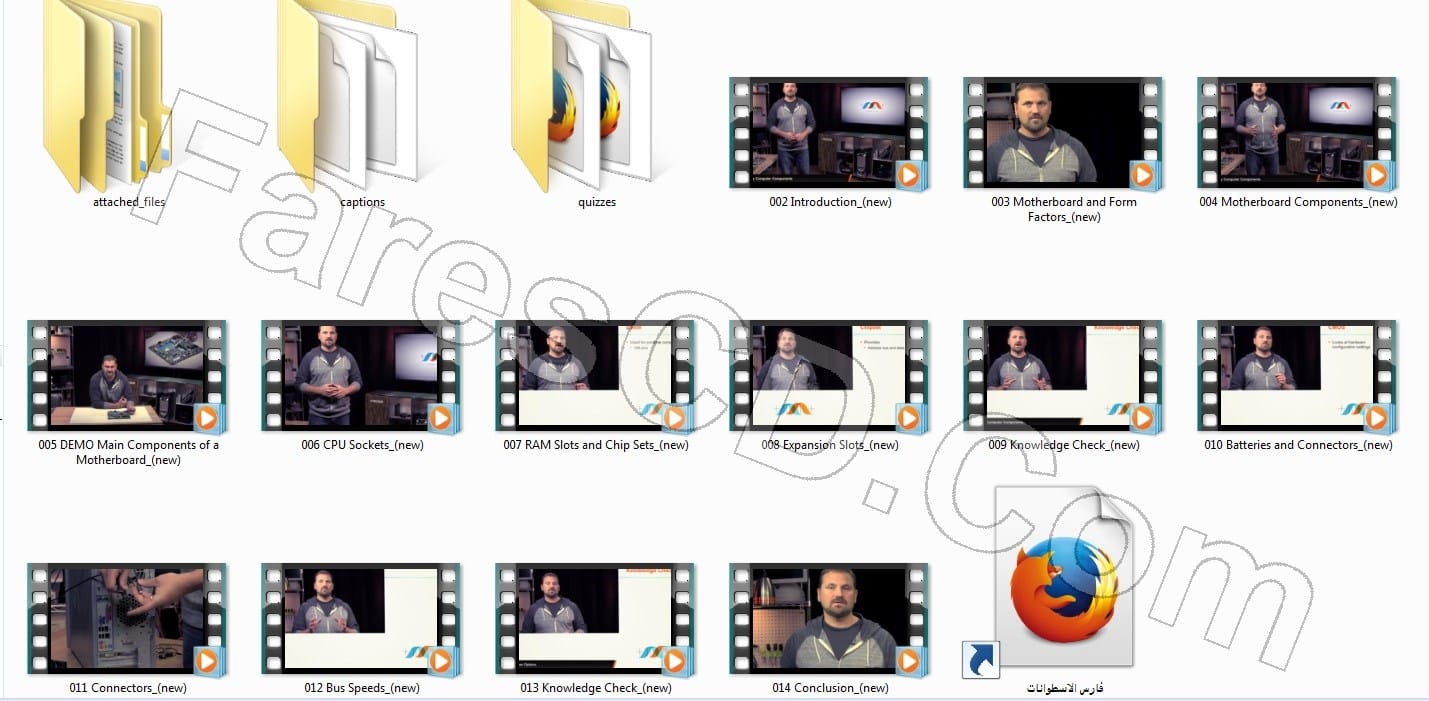The height and width of the screenshot is (701, 1429).
Task: Select the 011 Connectors video thumbnail
Action: pos(128,620)
